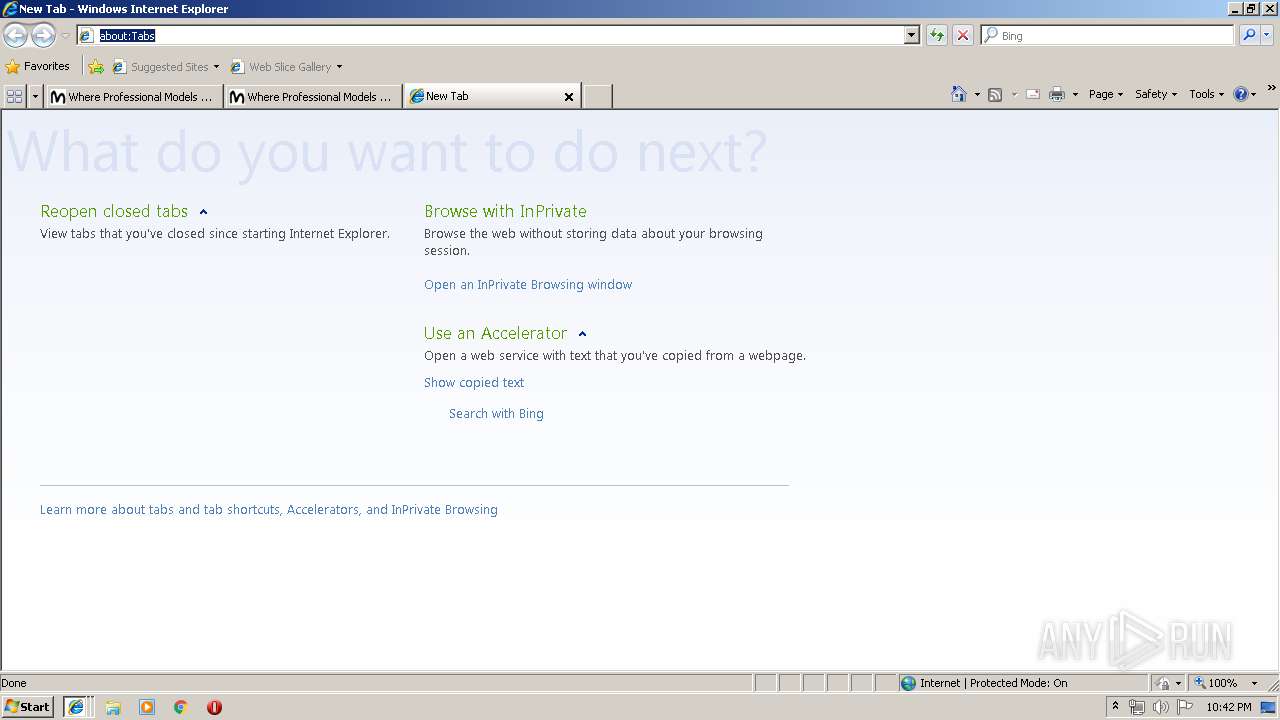The height and width of the screenshot is (720, 1280).
Task: Open the Google Chrome taskbar icon
Action: click(x=181, y=707)
